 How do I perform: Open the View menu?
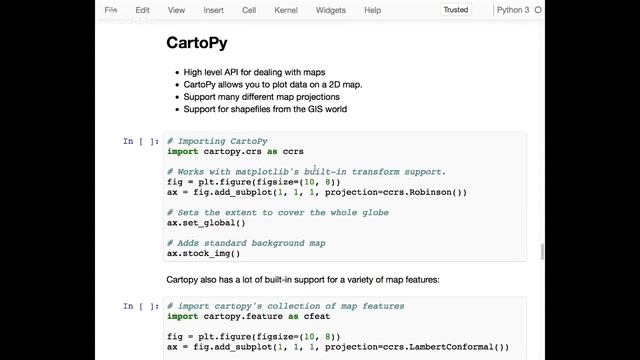point(176,10)
